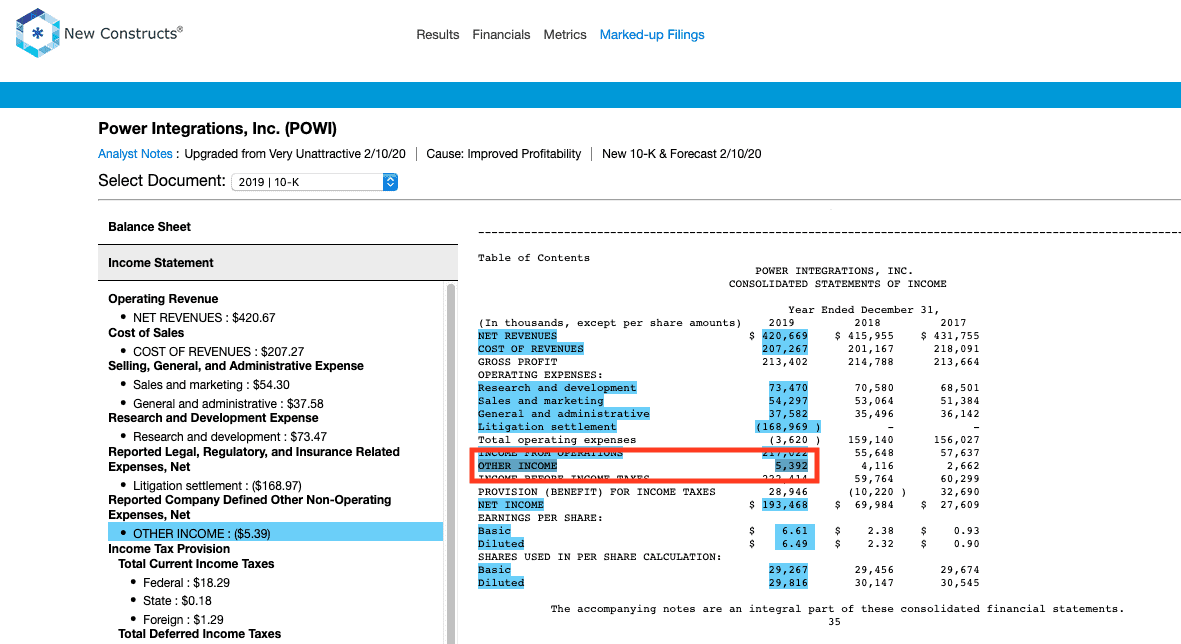Screen dimensions: 1181x644
Task: Click highlighted Research and development filing label
Action: coord(557,388)
